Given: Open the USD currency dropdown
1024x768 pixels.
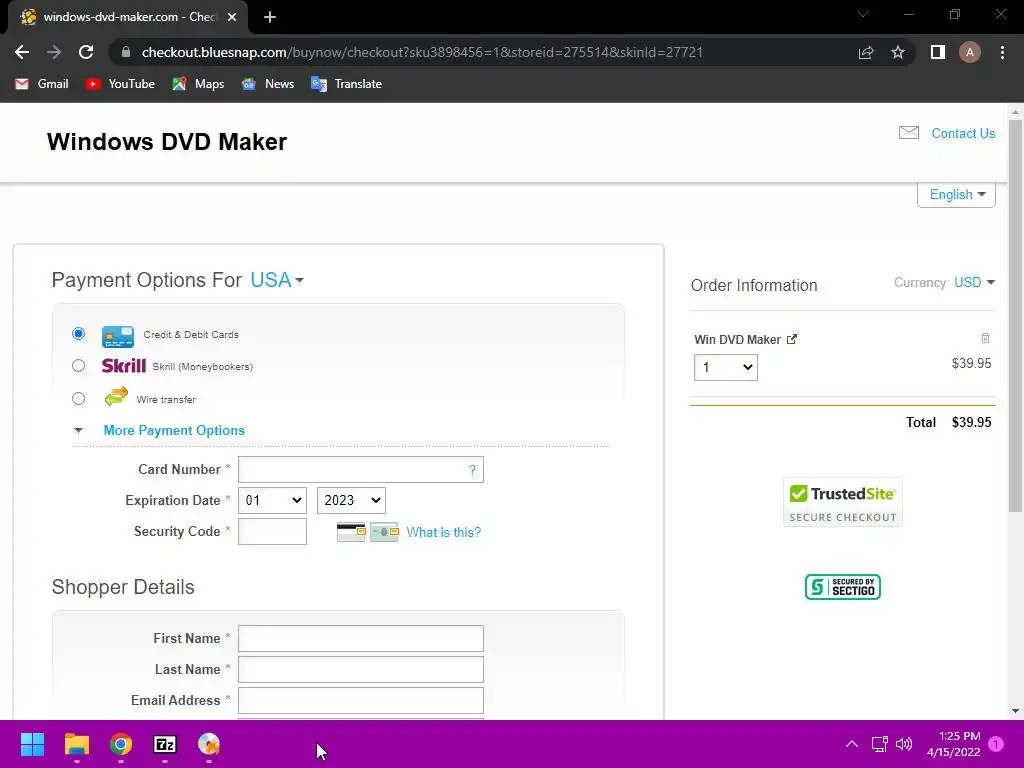Looking at the screenshot, I should (x=974, y=282).
